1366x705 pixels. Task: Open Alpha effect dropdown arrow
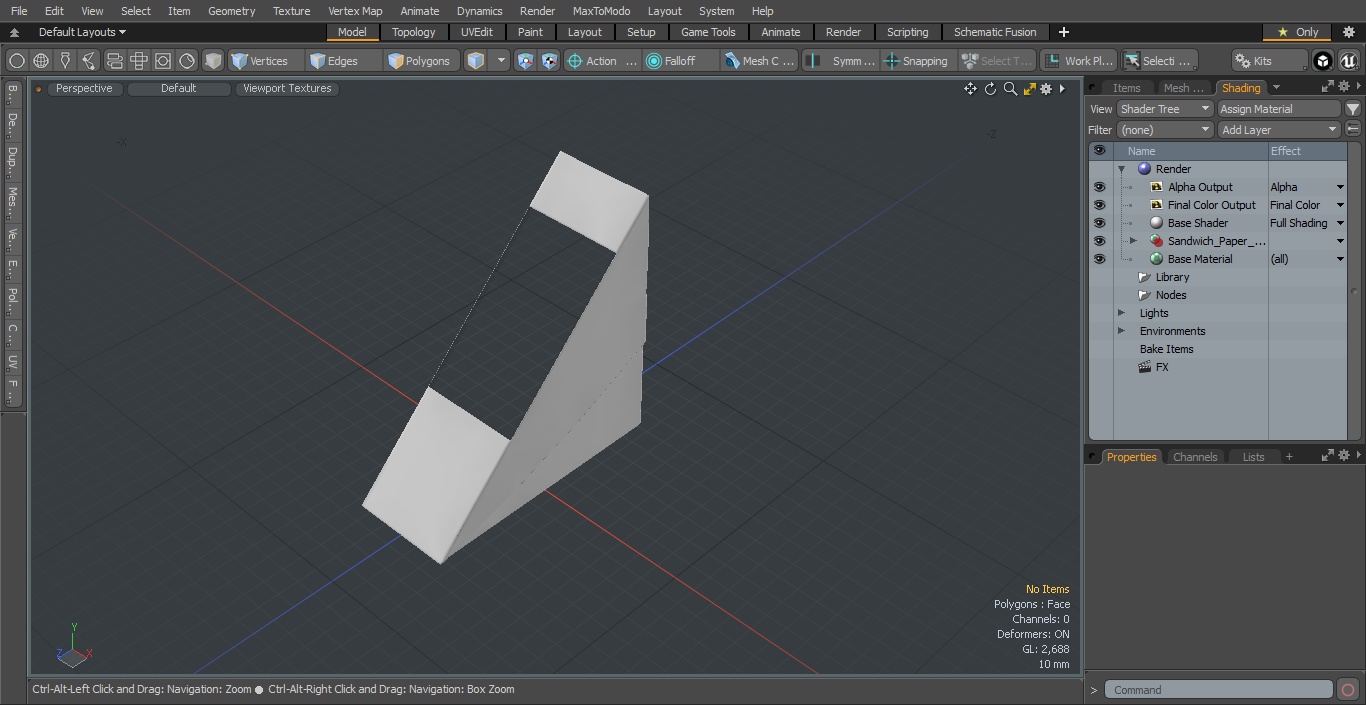tap(1340, 187)
